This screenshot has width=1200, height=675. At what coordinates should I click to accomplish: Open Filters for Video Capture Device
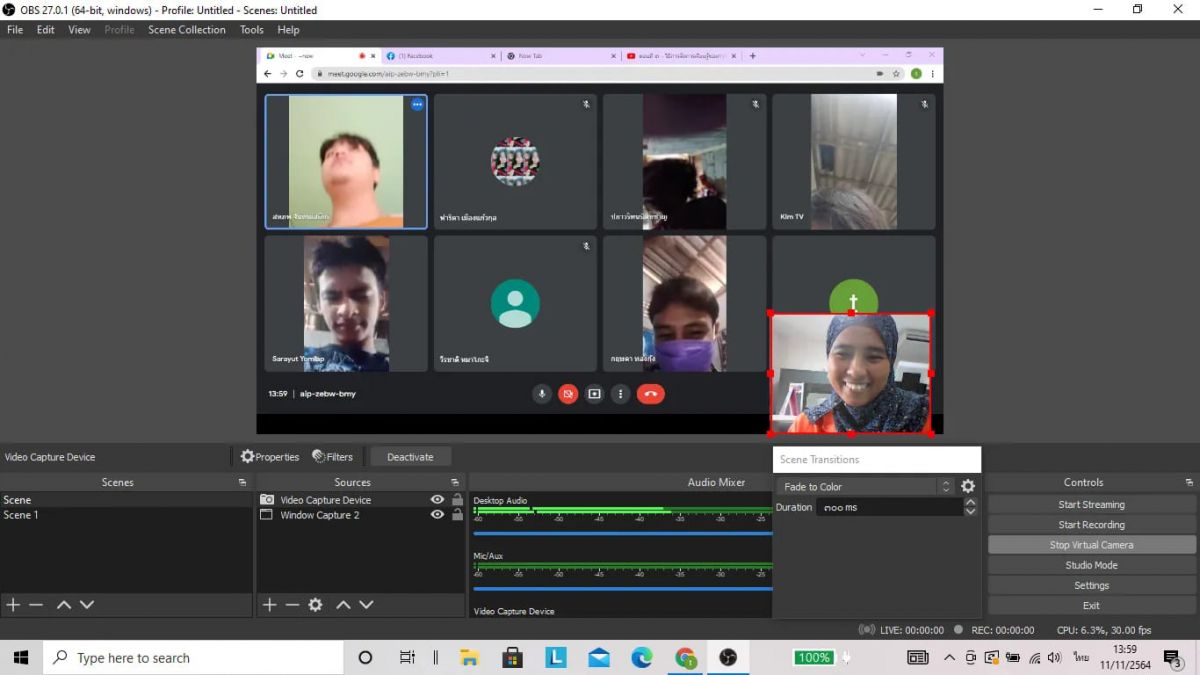pos(332,457)
